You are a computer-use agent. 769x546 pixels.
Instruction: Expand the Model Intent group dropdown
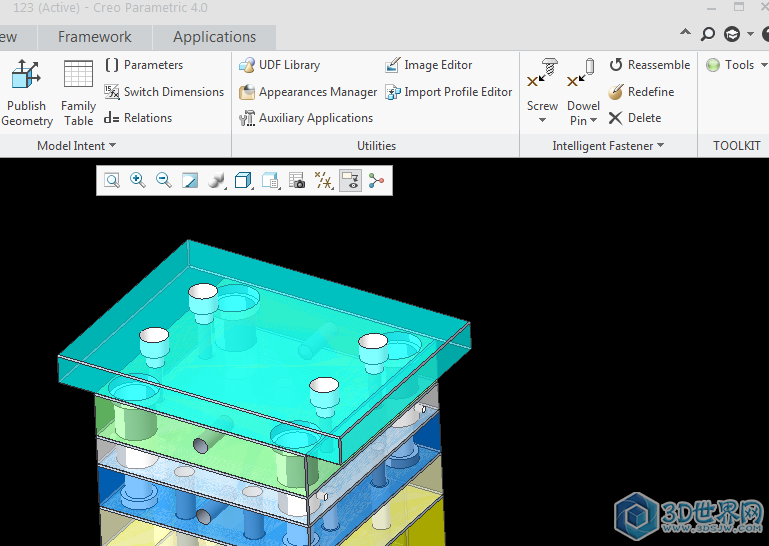coord(112,146)
